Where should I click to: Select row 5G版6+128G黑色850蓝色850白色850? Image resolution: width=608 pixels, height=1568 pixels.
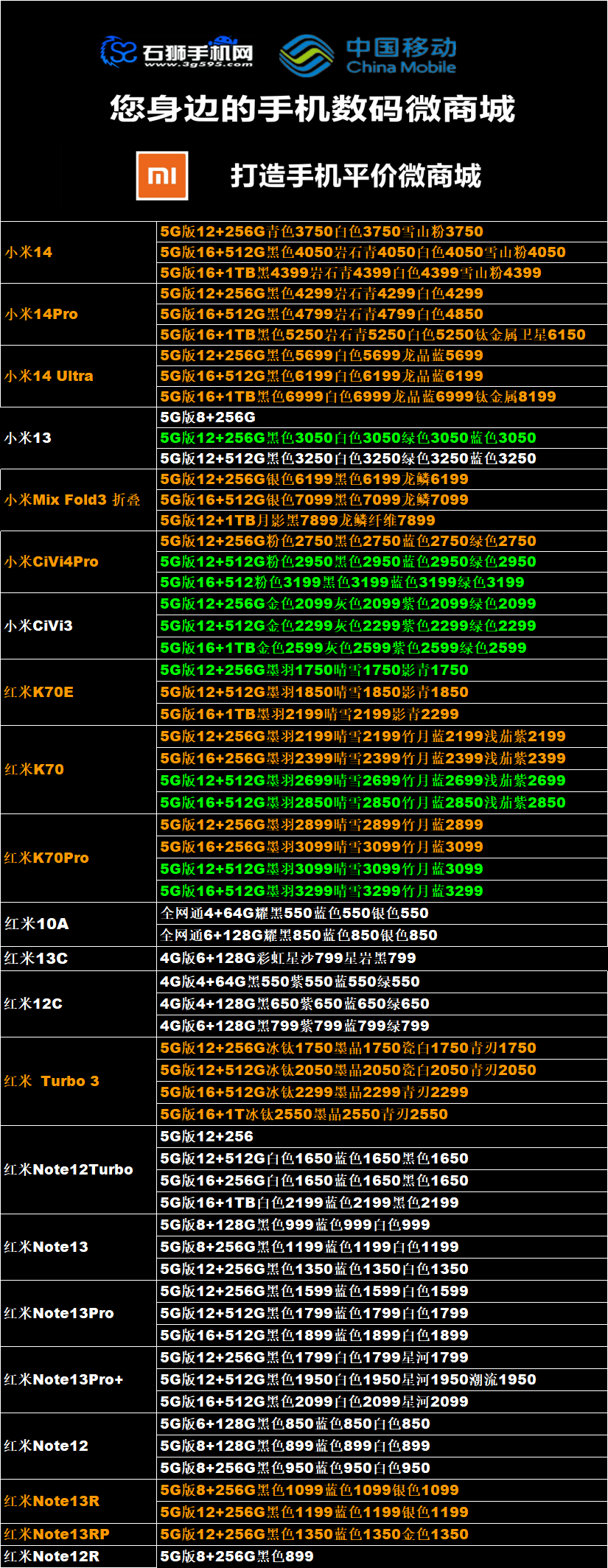click(x=382, y=1424)
